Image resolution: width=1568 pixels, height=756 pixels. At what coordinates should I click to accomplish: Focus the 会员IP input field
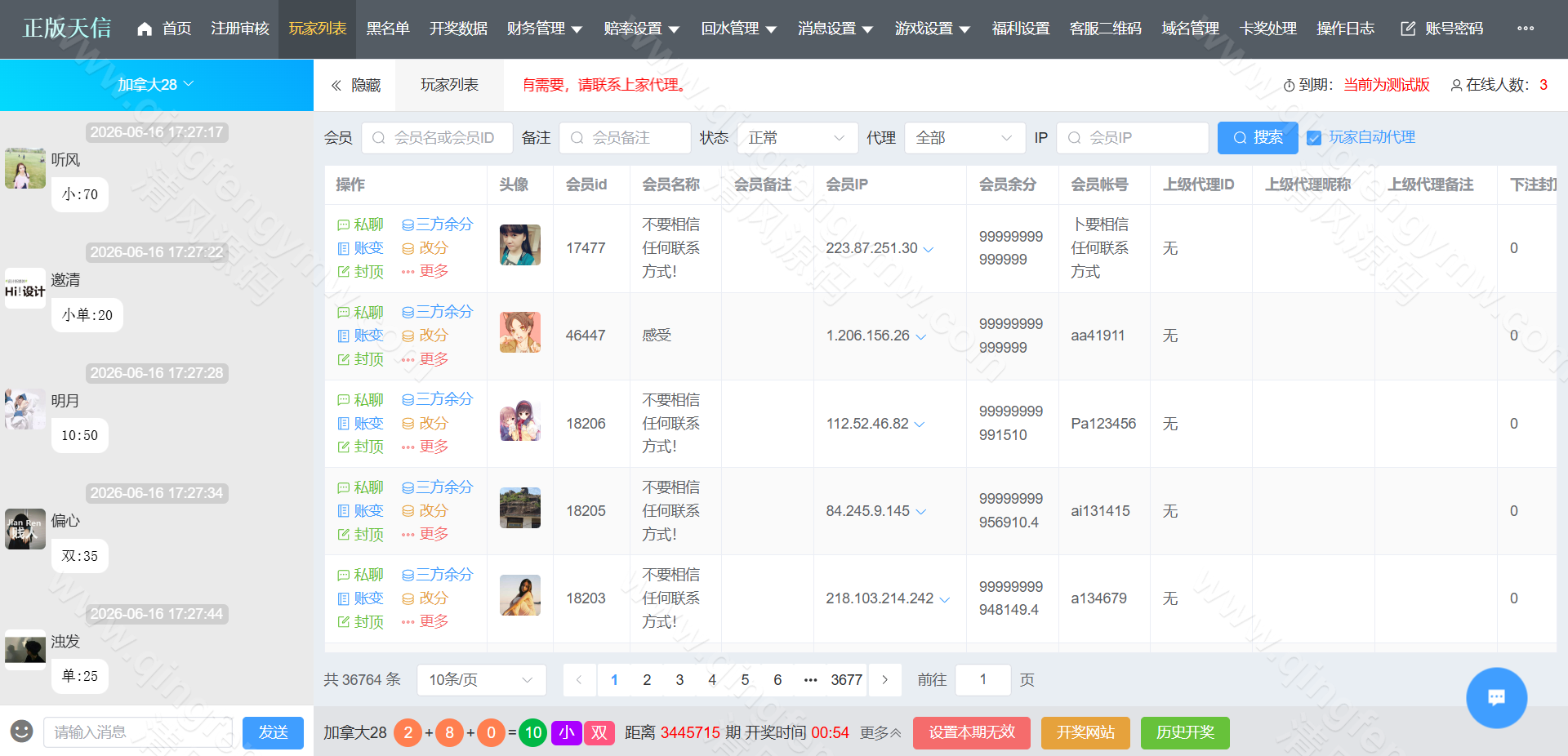1133,138
